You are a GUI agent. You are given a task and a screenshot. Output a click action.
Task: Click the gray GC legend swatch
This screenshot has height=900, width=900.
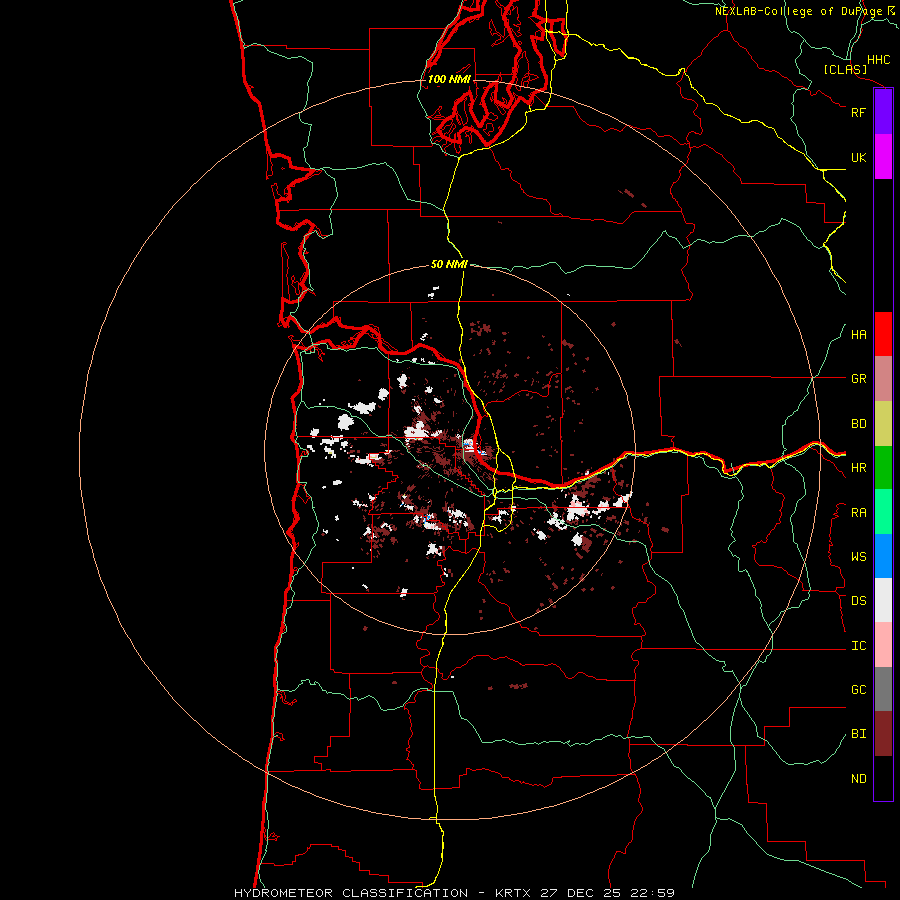pyautogui.click(x=883, y=689)
